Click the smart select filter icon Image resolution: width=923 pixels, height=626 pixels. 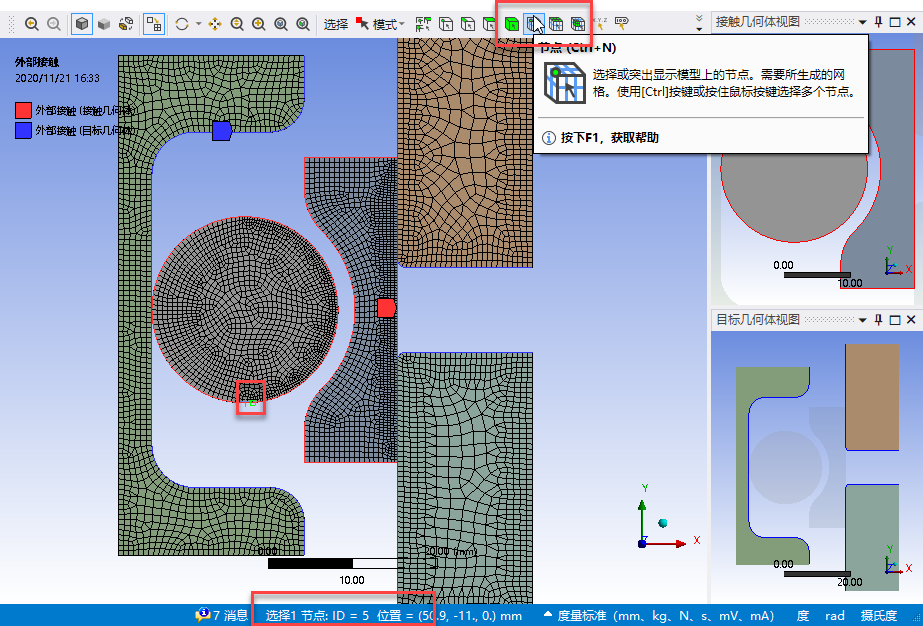[x=423, y=24]
